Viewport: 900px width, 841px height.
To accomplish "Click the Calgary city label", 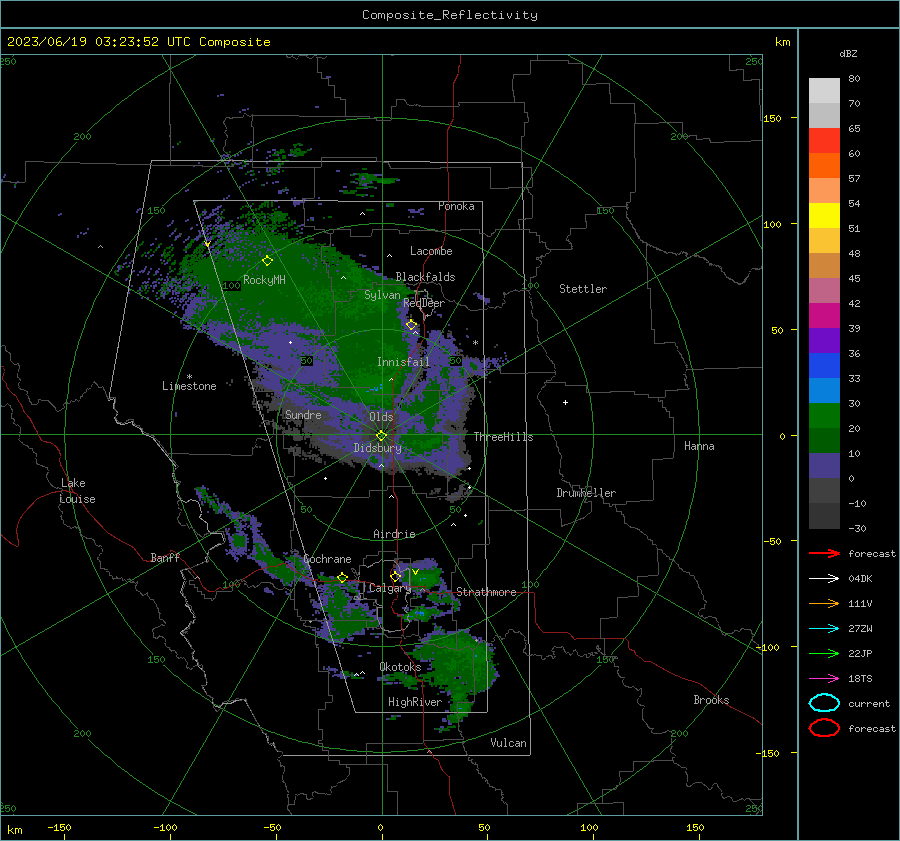I will [x=390, y=588].
